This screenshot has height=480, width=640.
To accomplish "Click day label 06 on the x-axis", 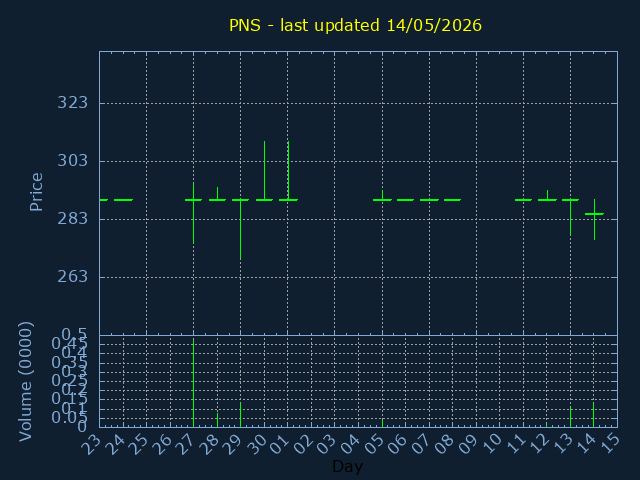I will (398, 444).
